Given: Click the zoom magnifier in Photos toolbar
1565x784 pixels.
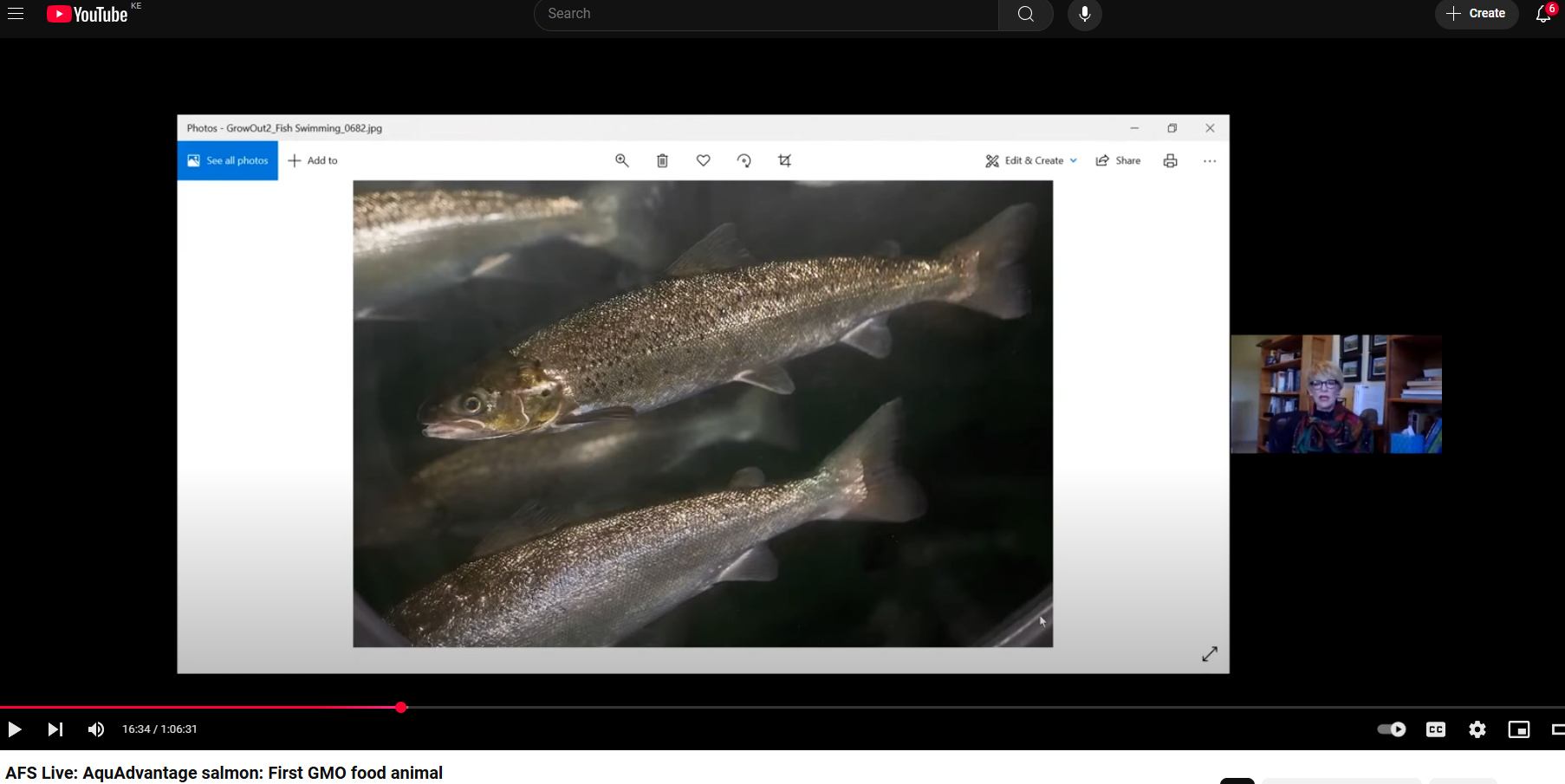Looking at the screenshot, I should coord(621,160).
